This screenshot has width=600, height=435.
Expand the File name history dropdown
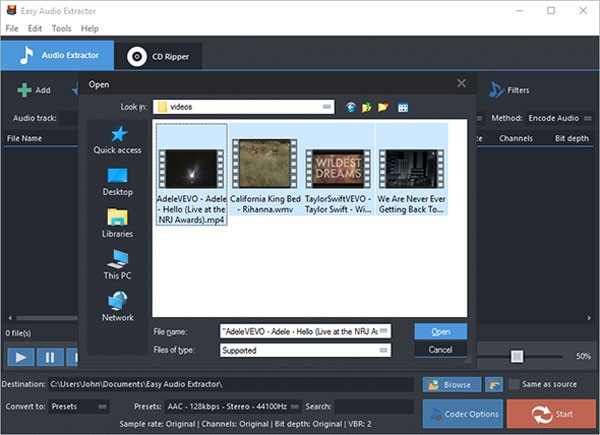pos(384,331)
